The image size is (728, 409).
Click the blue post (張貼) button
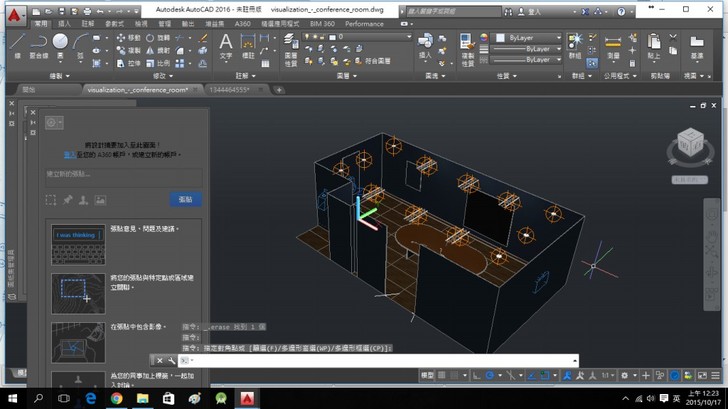185,199
